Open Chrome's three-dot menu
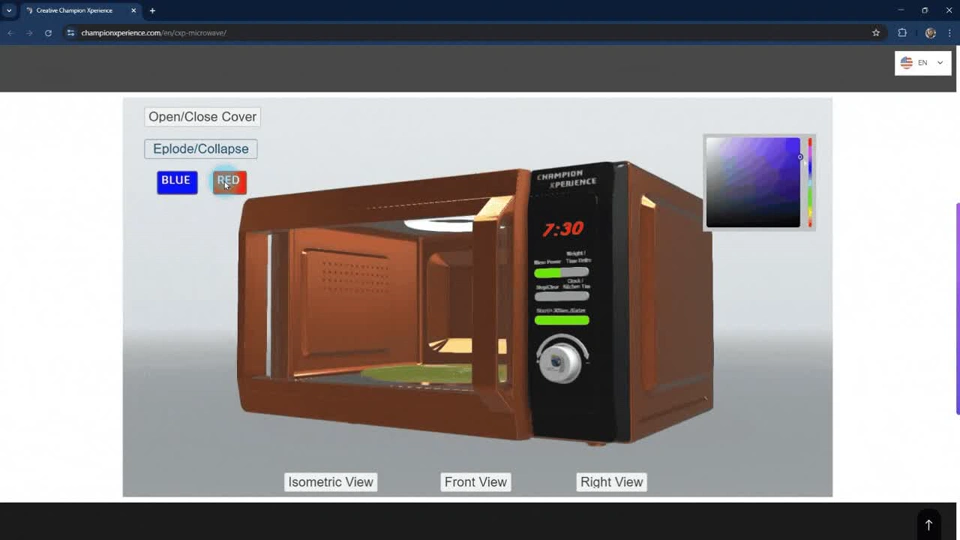Screen dimensions: 960x540 point(949,33)
